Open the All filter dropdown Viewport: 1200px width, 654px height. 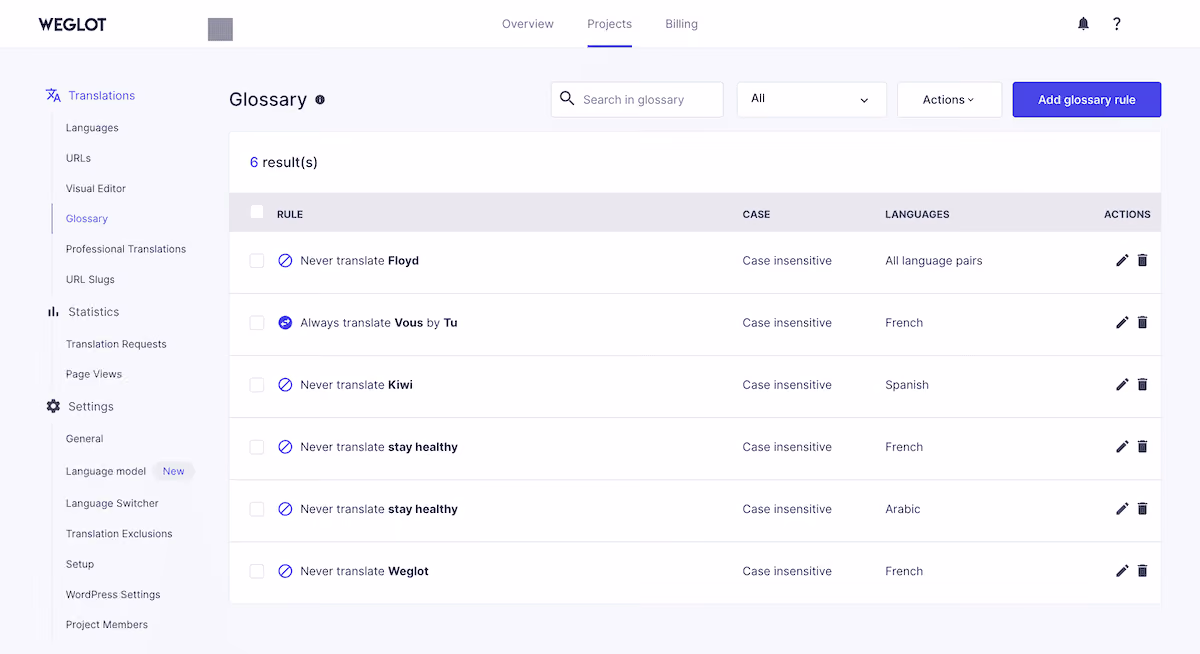(811, 99)
